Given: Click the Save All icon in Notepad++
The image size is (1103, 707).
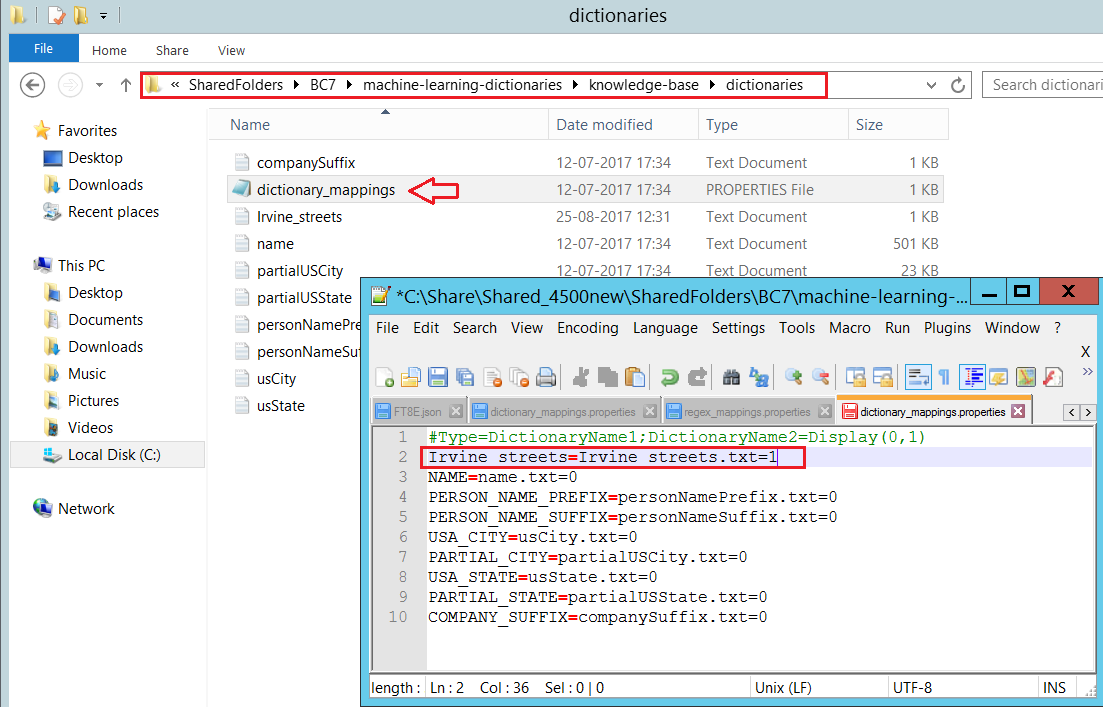Looking at the screenshot, I should [465, 378].
